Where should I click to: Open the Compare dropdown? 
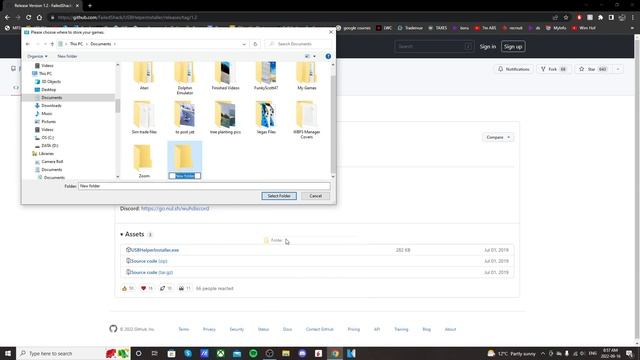[x=498, y=137]
